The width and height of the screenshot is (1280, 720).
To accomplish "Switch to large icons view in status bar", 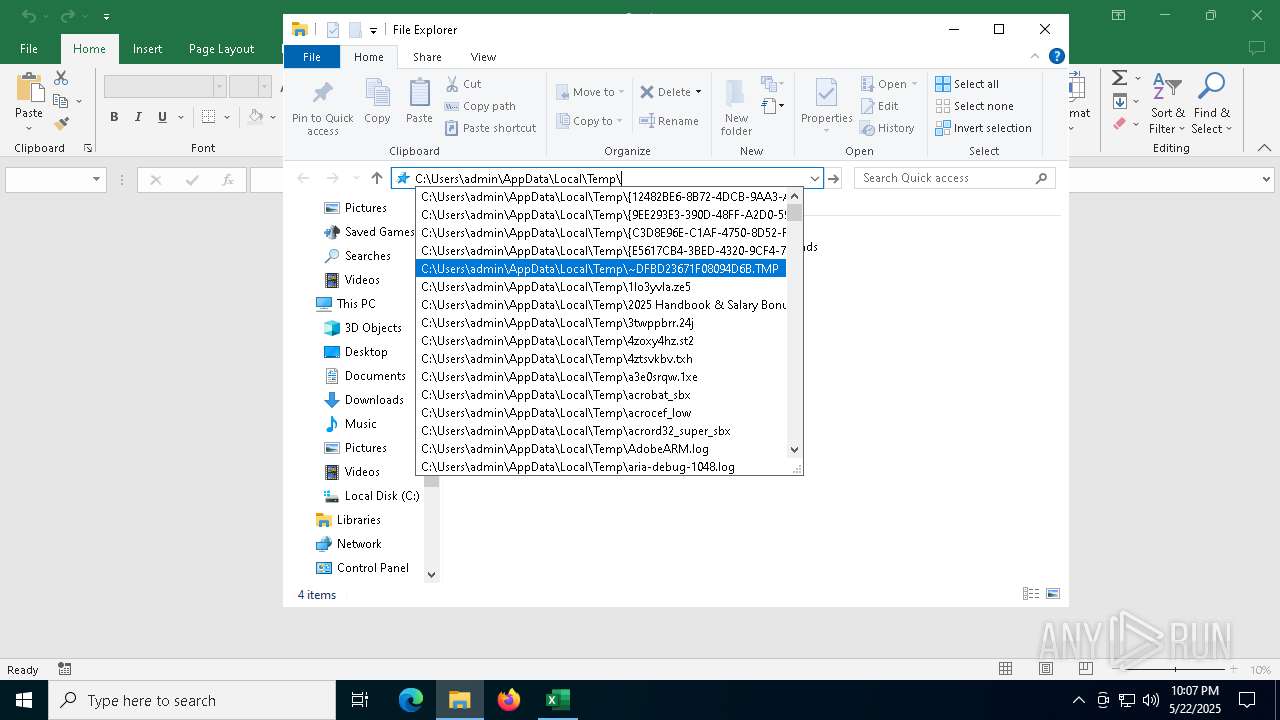I will click(1053, 594).
